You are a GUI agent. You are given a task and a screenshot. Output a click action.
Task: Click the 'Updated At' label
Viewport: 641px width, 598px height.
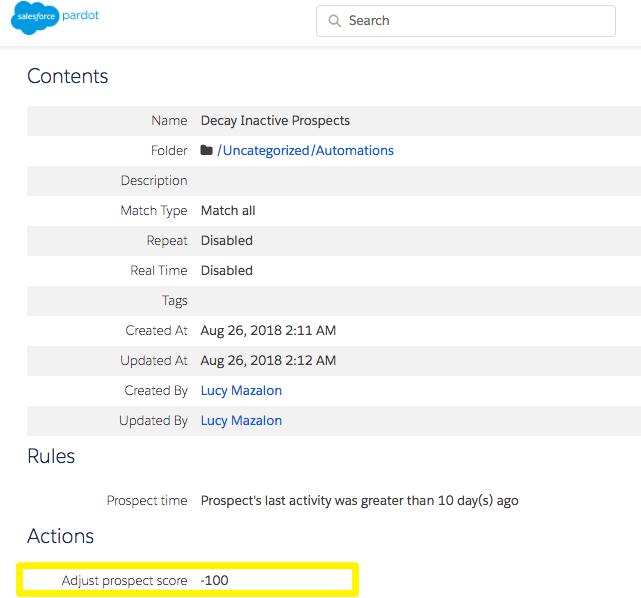coord(154,360)
